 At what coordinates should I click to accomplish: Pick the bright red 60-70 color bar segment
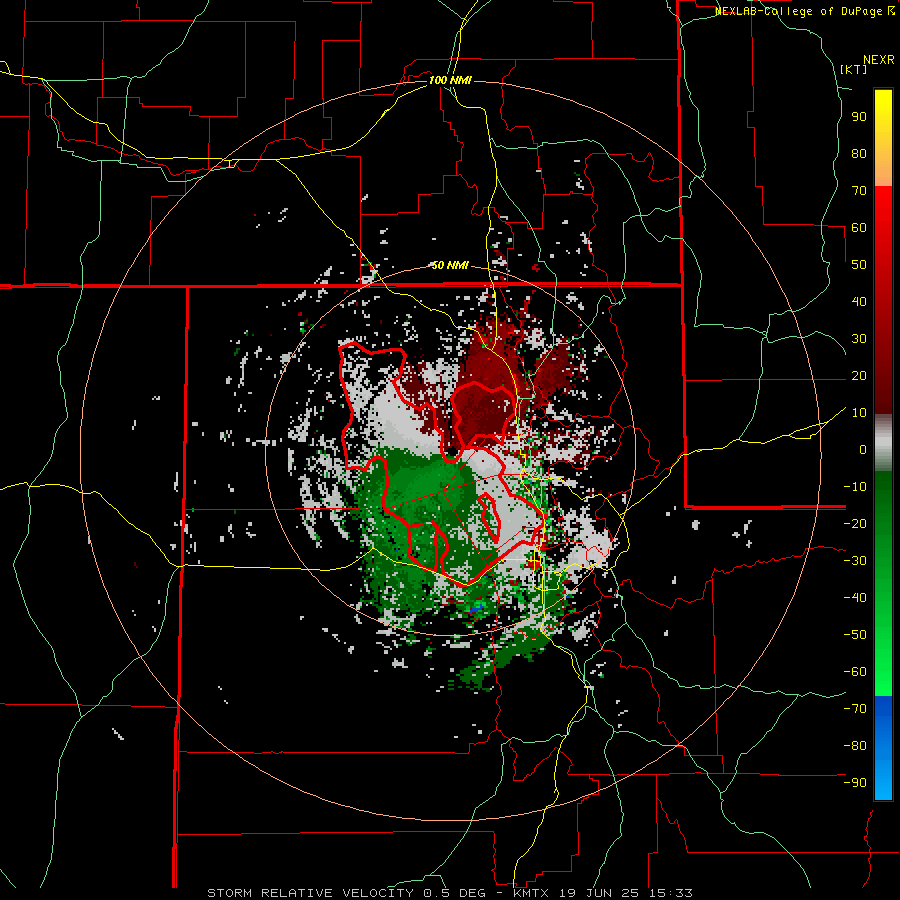(883, 207)
